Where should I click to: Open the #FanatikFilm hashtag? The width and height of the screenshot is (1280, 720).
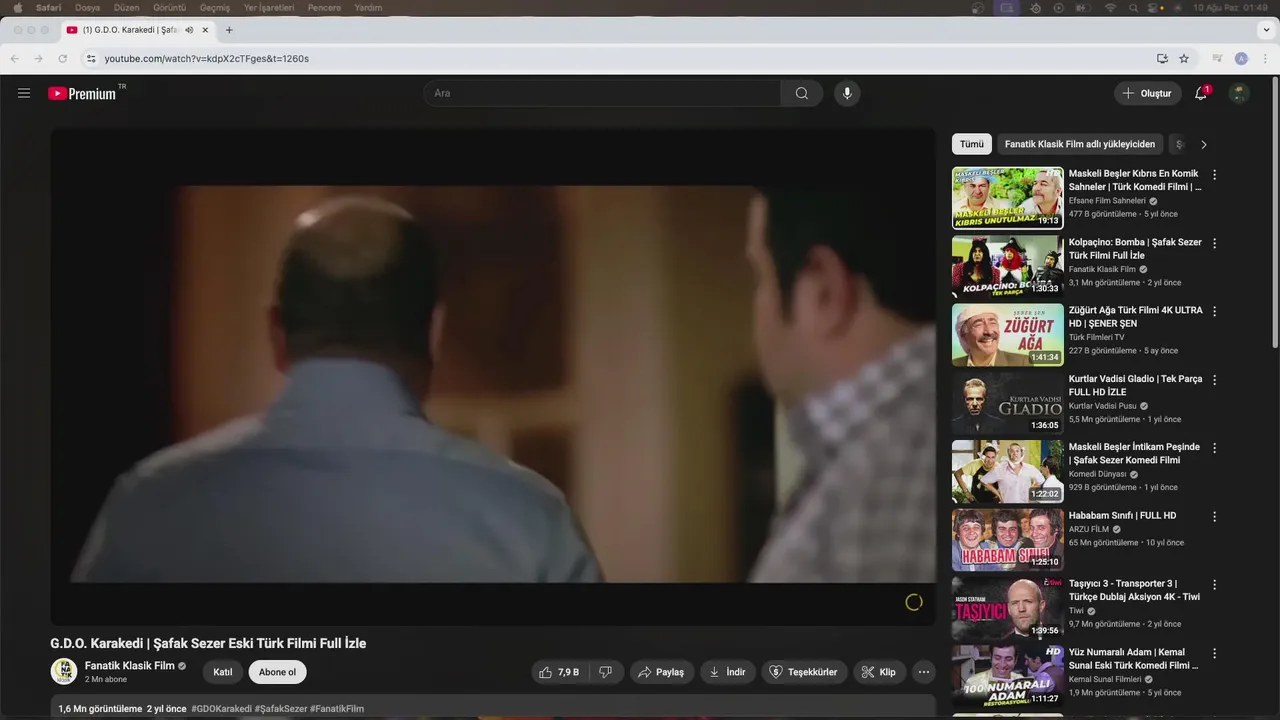pos(337,709)
